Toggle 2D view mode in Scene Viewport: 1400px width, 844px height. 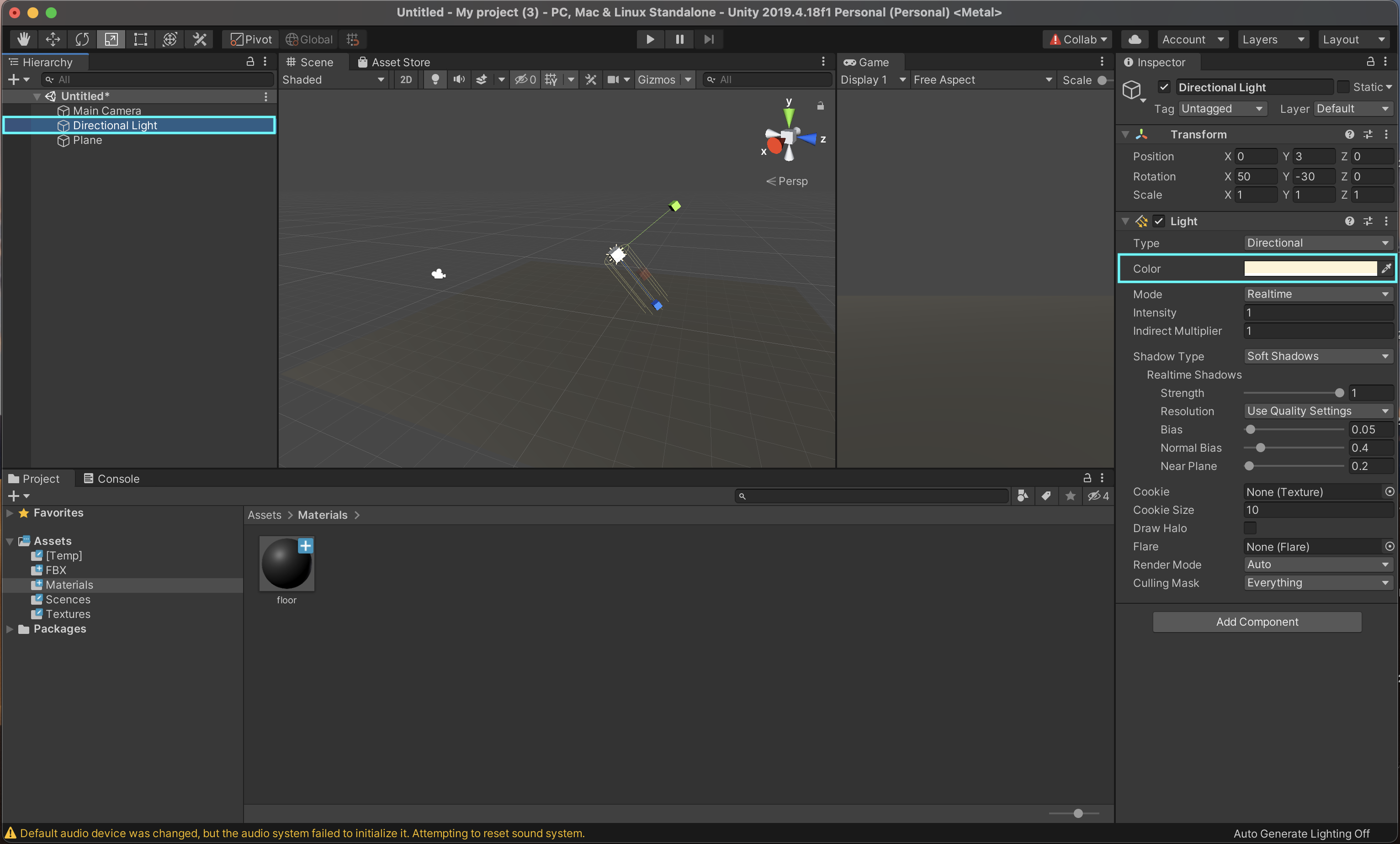tap(406, 79)
